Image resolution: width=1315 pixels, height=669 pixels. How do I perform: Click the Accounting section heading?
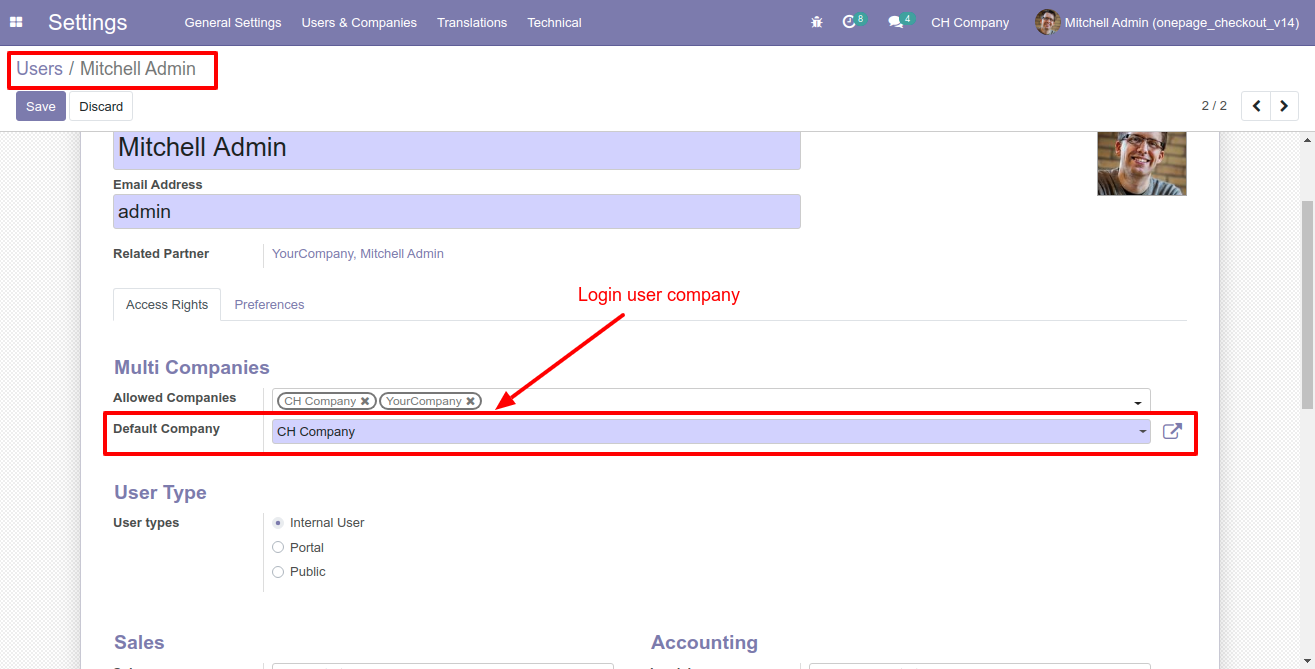click(704, 642)
